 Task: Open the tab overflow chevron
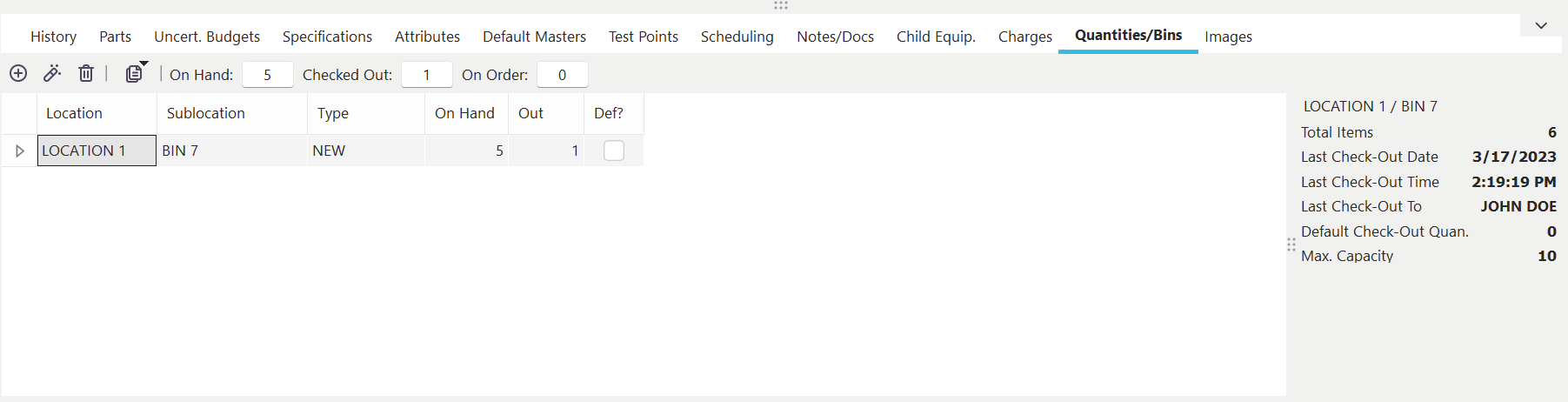pyautogui.click(x=1541, y=25)
